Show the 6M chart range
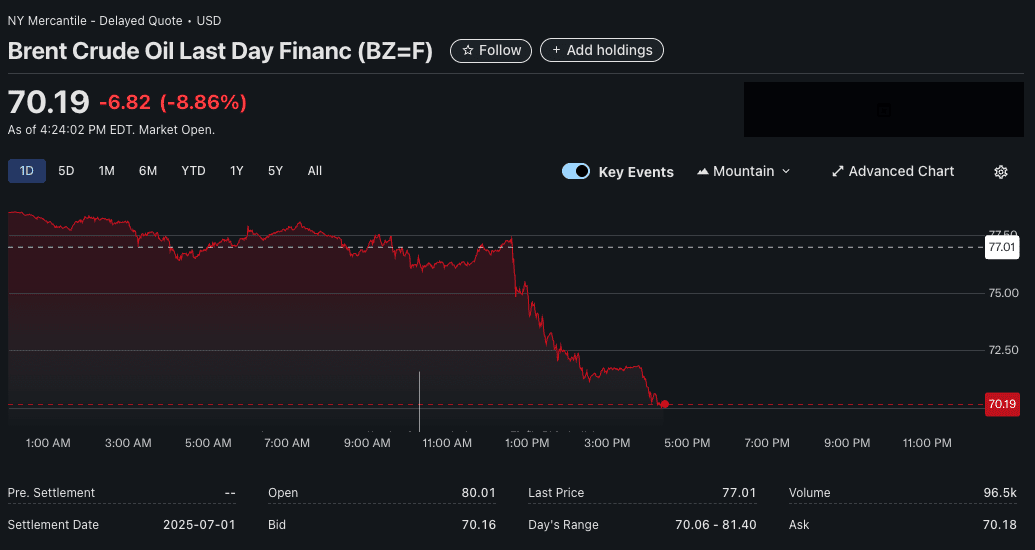 click(x=148, y=171)
